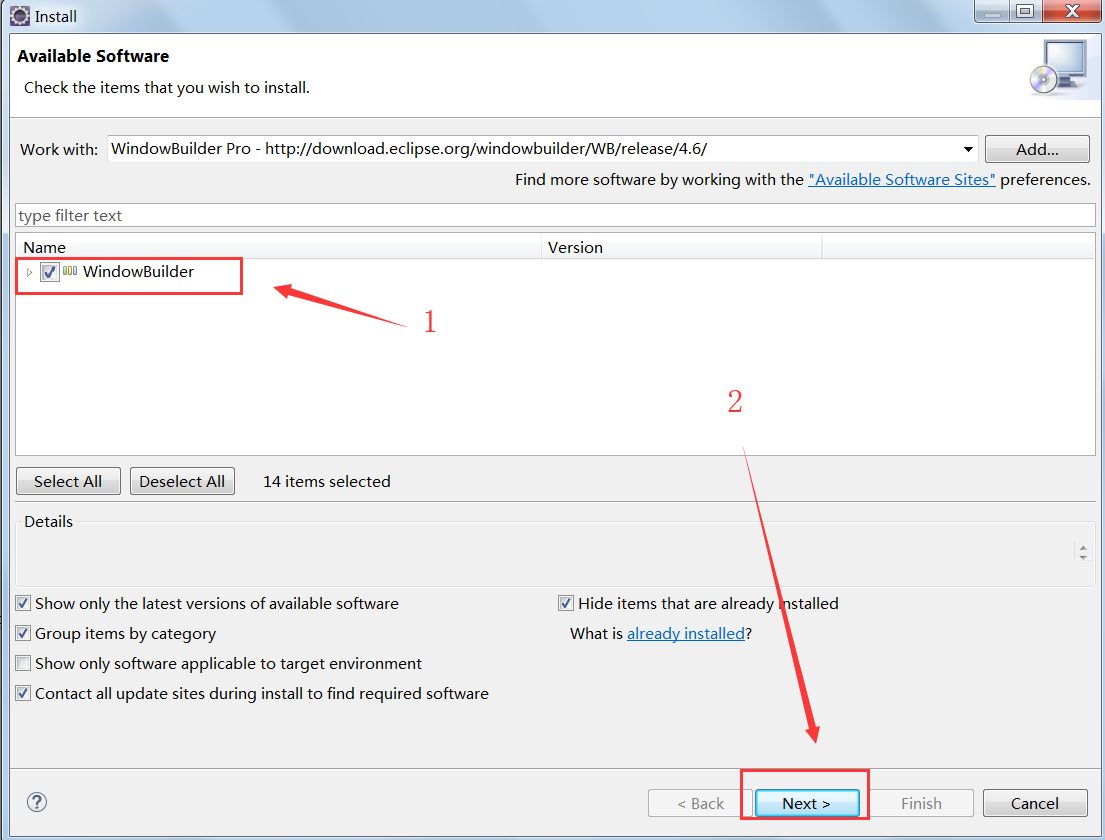
Task: Click the Deselect All button
Action: [182, 481]
